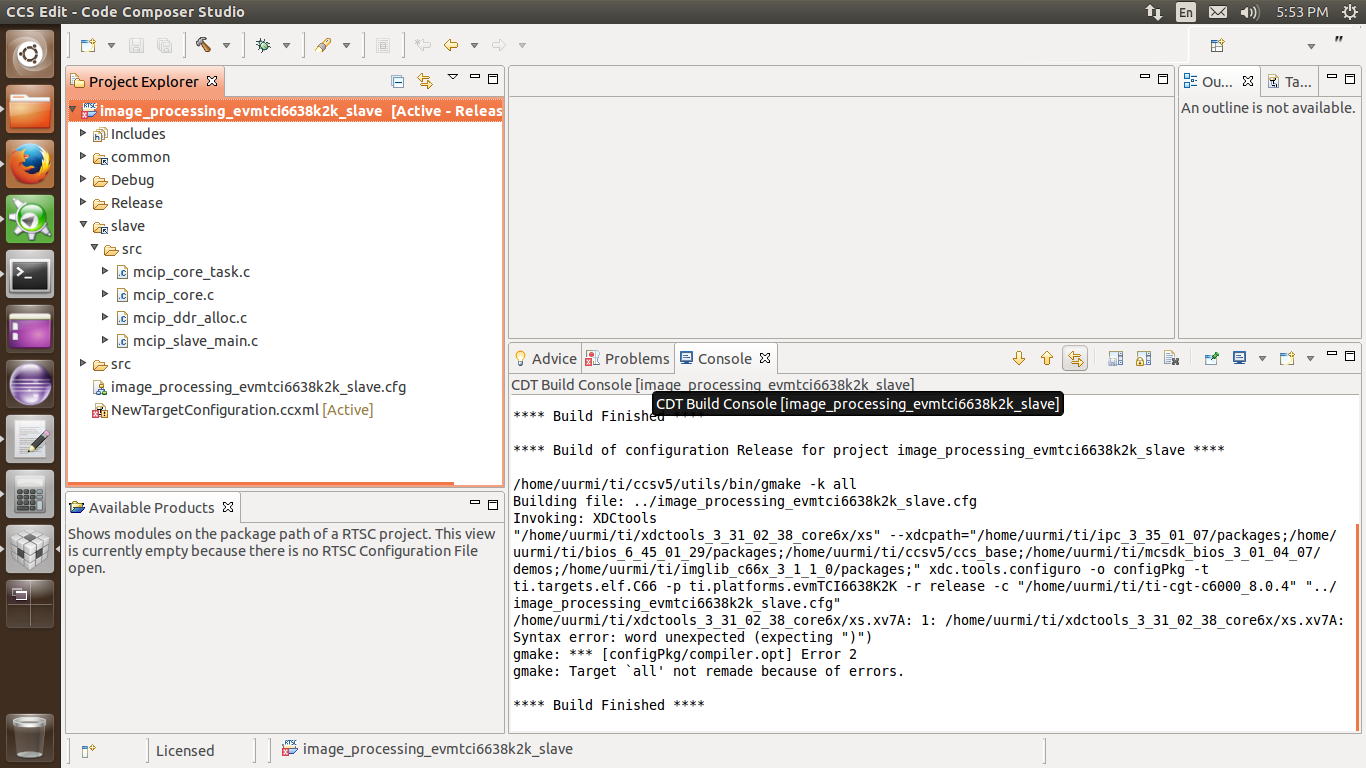Toggle the console link/sync button
The width and height of the screenshot is (1366, 768).
(x=1075, y=358)
